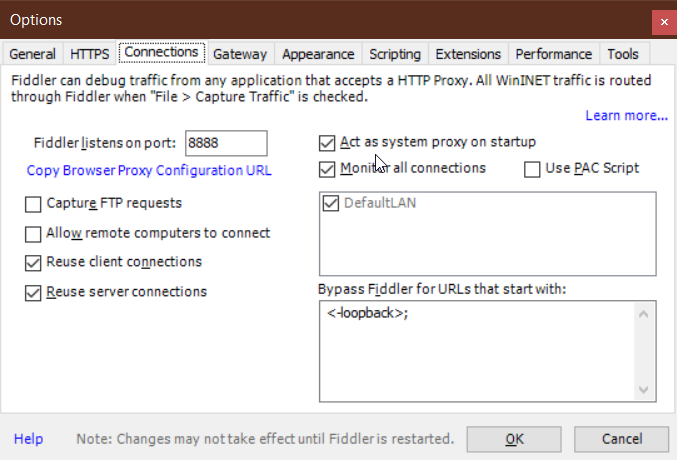Switch to the General tab
677x460 pixels.
32,54
